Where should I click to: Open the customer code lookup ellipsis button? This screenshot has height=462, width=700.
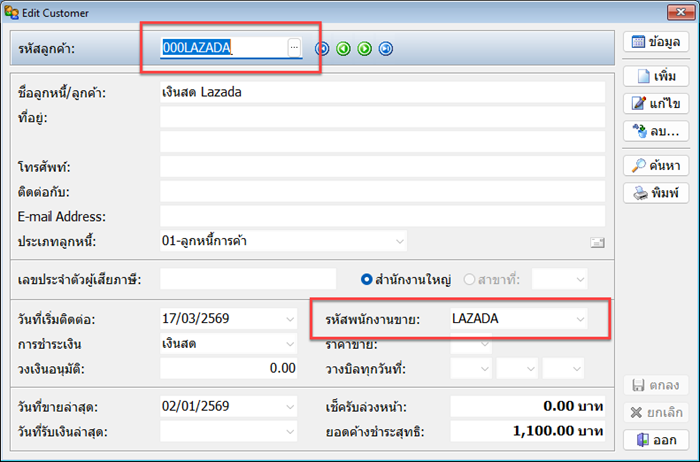(x=293, y=47)
